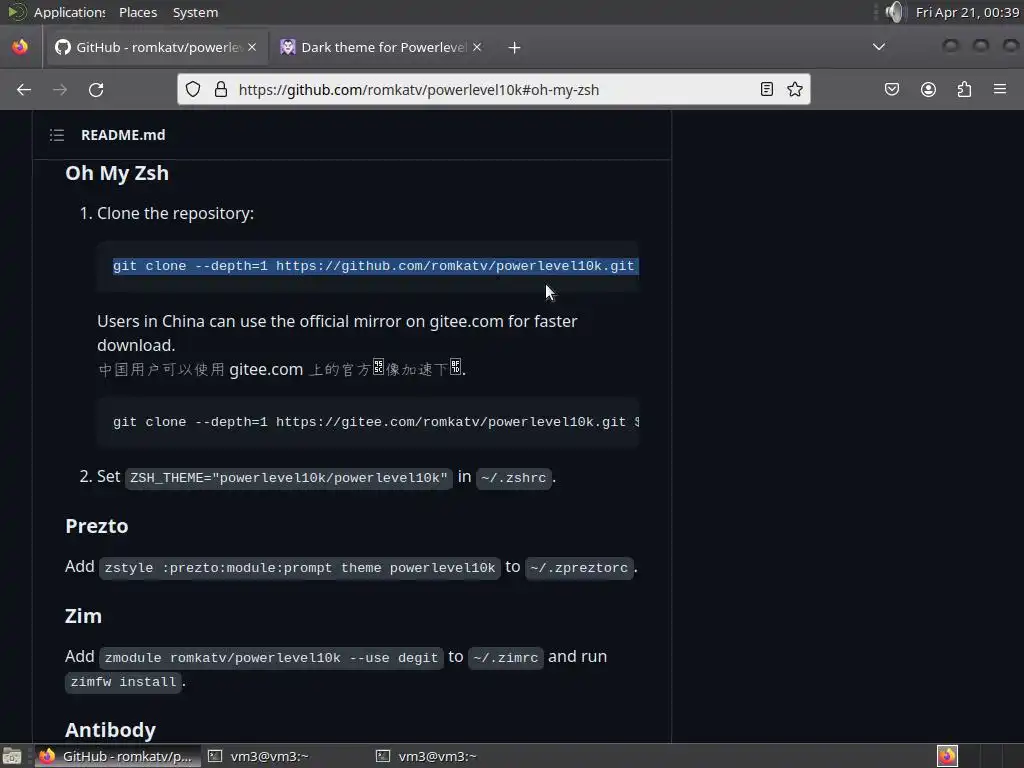Open the Applications menu

pos(69,12)
